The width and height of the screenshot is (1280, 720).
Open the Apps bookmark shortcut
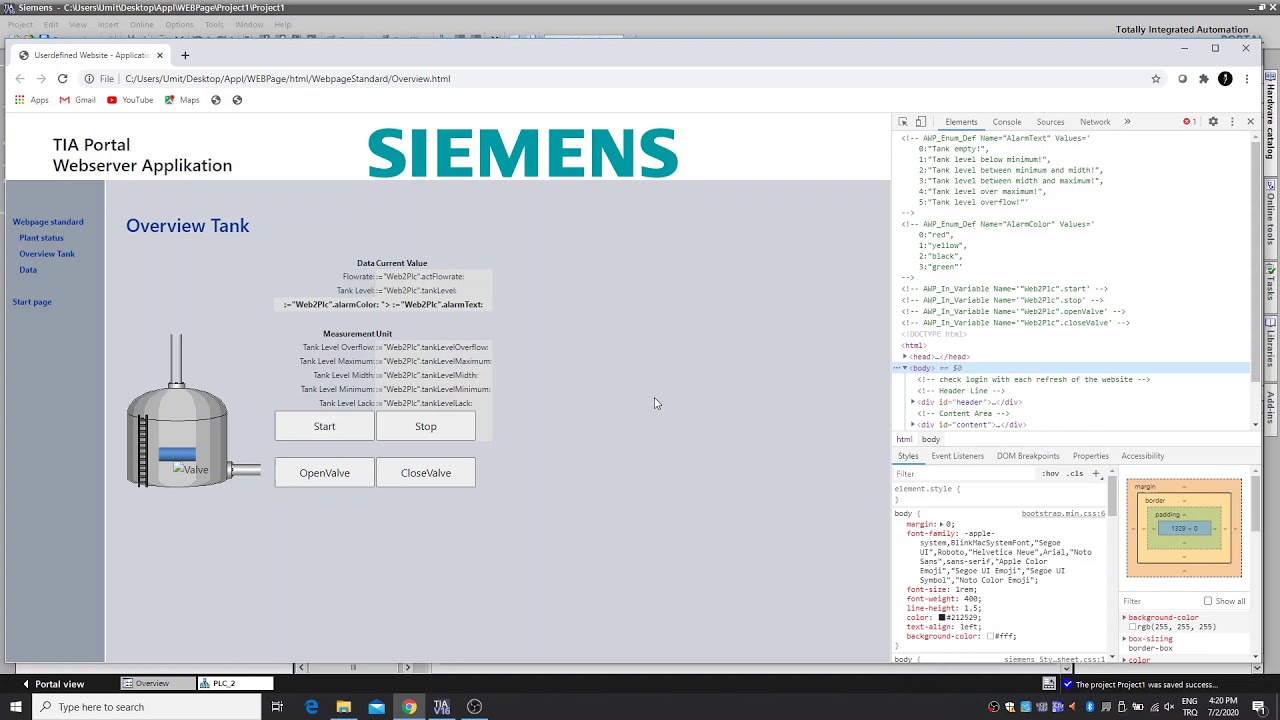(31, 100)
